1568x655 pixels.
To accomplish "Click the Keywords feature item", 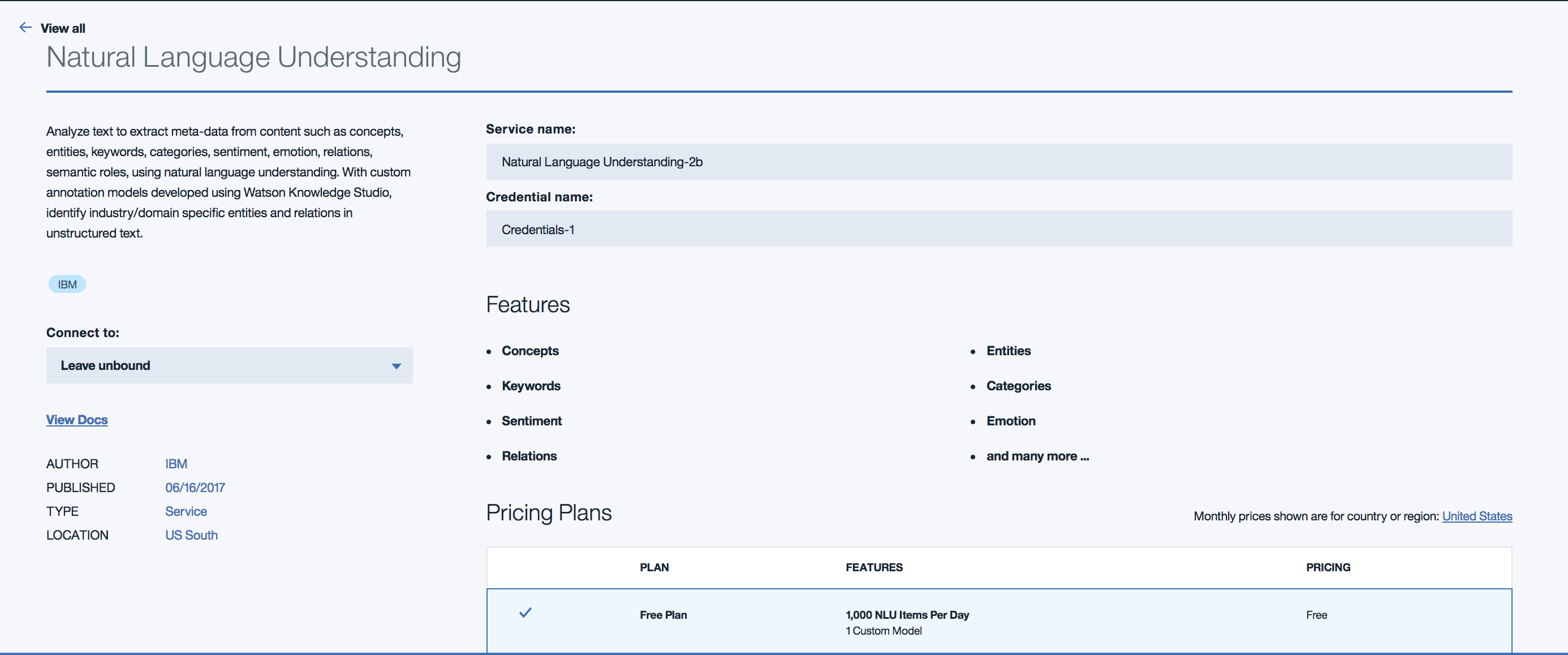I will 531,386.
